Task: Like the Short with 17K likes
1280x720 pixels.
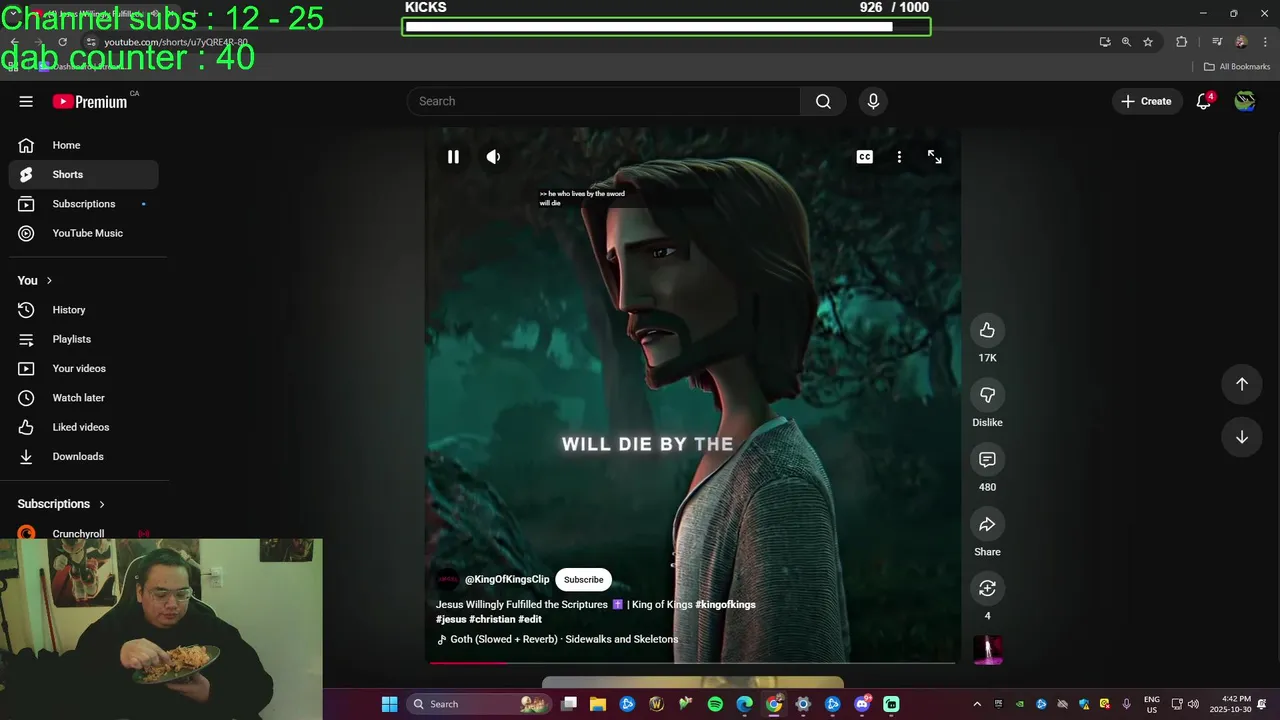Action: 987,330
